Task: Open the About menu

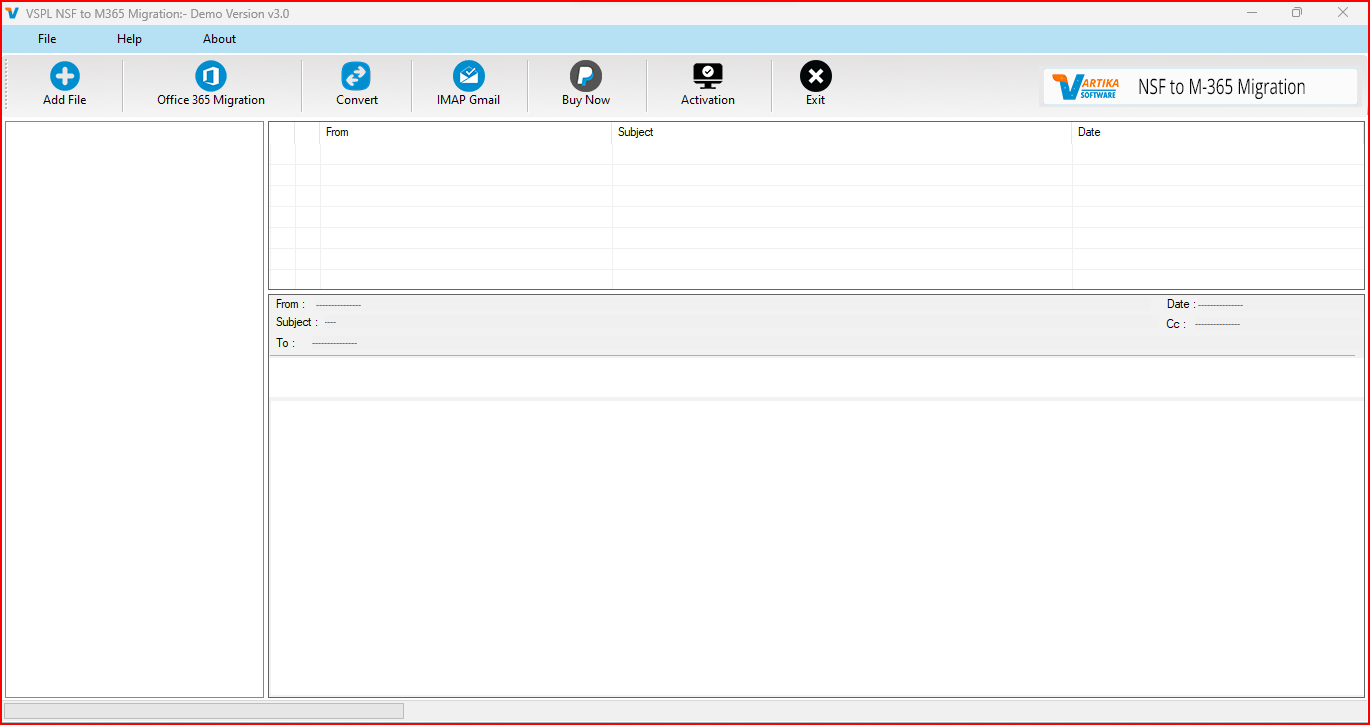Action: (219, 39)
